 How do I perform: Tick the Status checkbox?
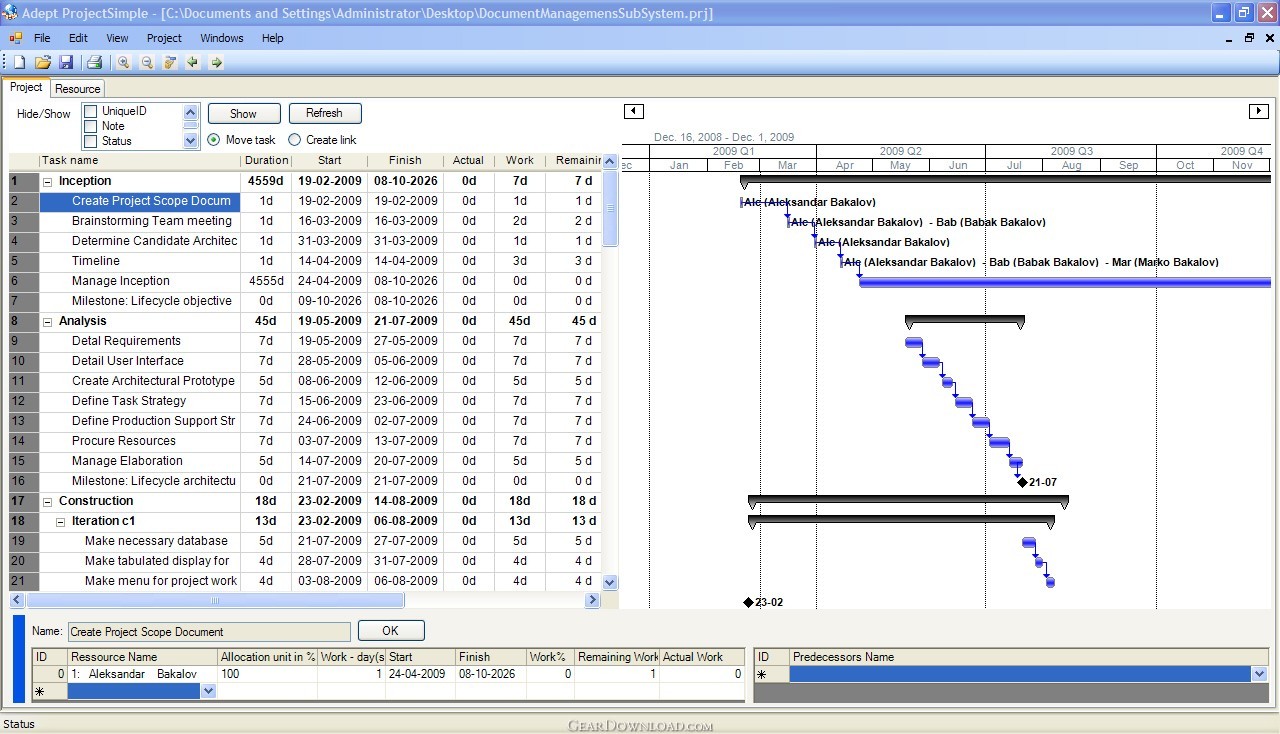coord(91,141)
